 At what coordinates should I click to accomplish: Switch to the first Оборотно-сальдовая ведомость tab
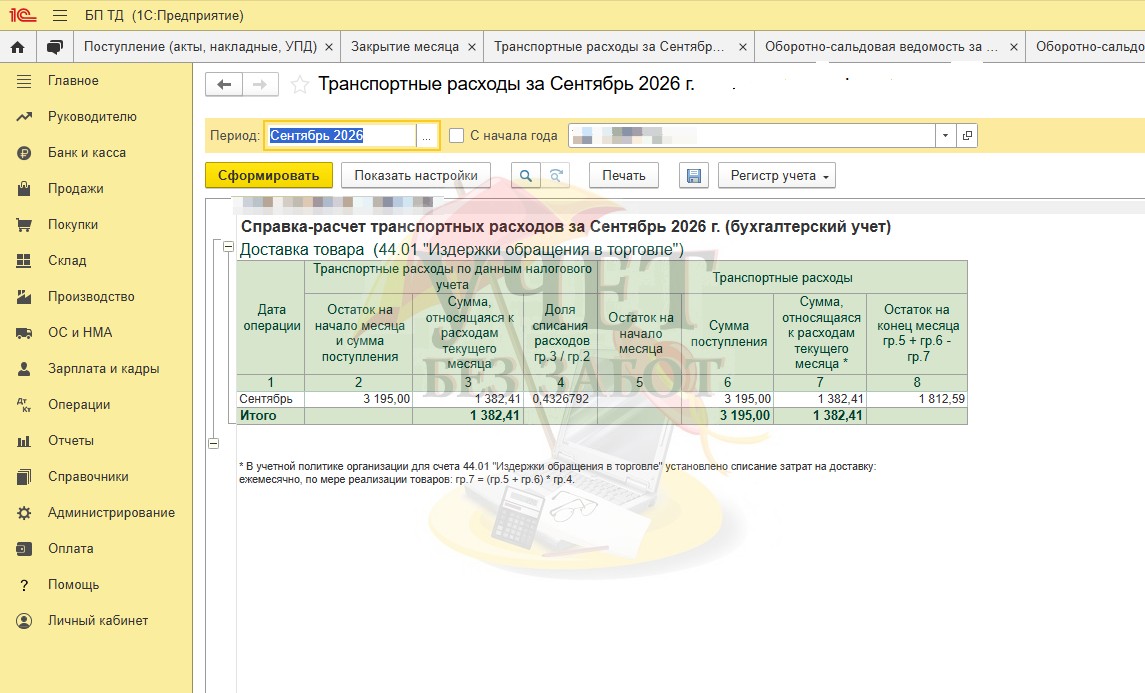881,47
